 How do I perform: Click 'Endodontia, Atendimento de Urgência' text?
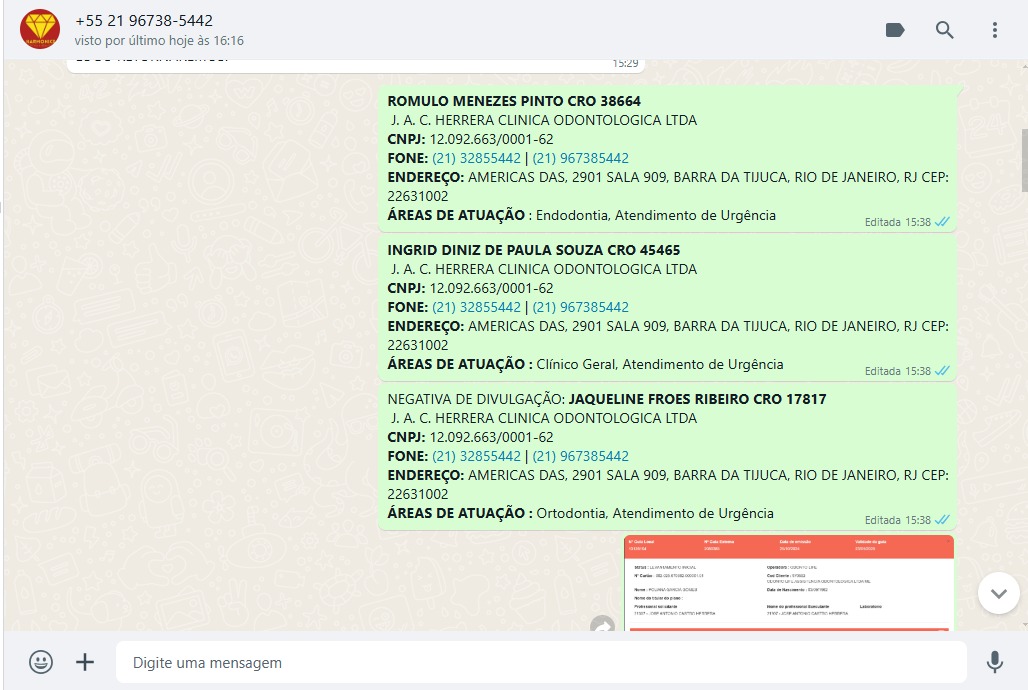656,215
